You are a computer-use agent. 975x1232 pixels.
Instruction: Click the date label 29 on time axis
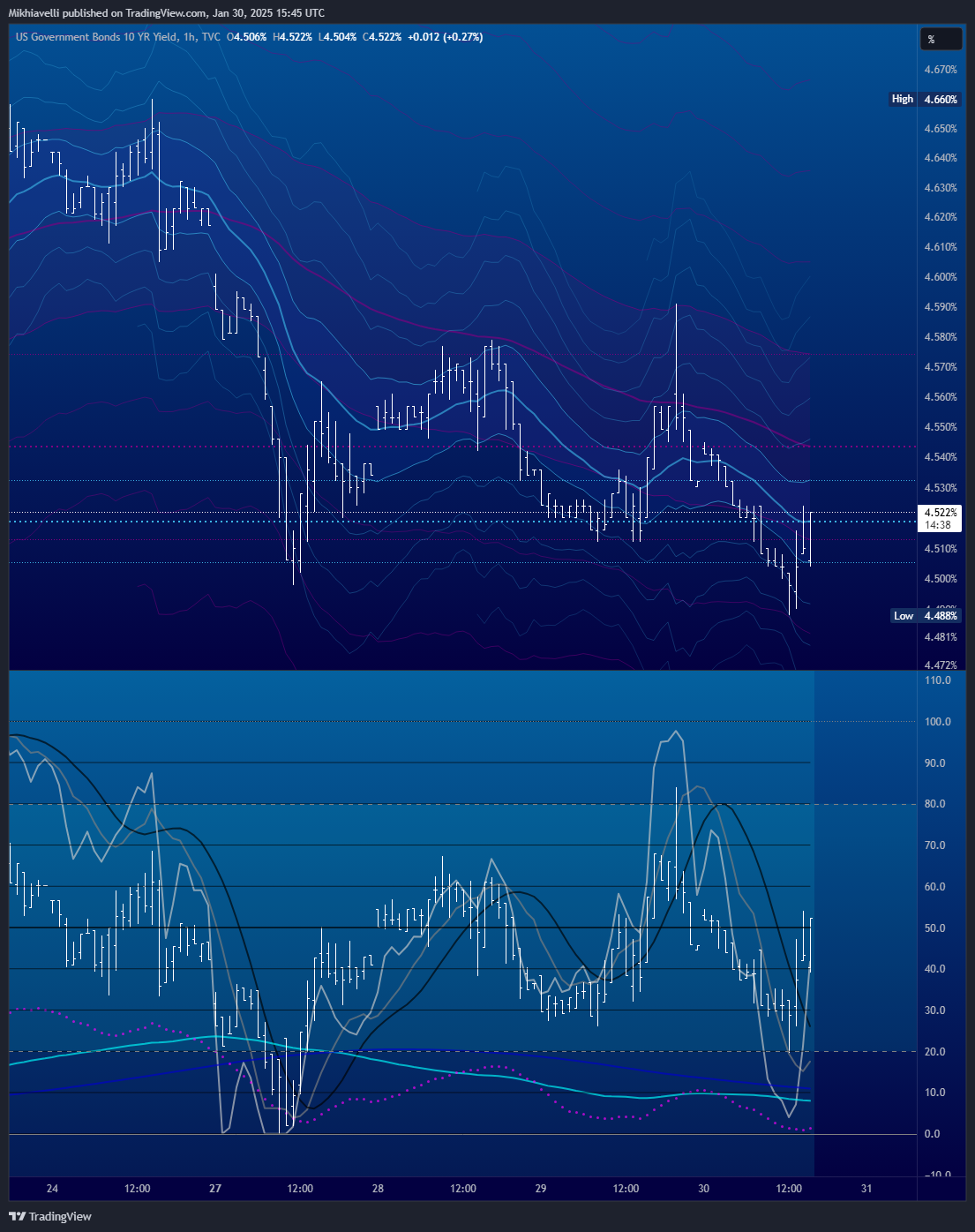pos(541,1189)
